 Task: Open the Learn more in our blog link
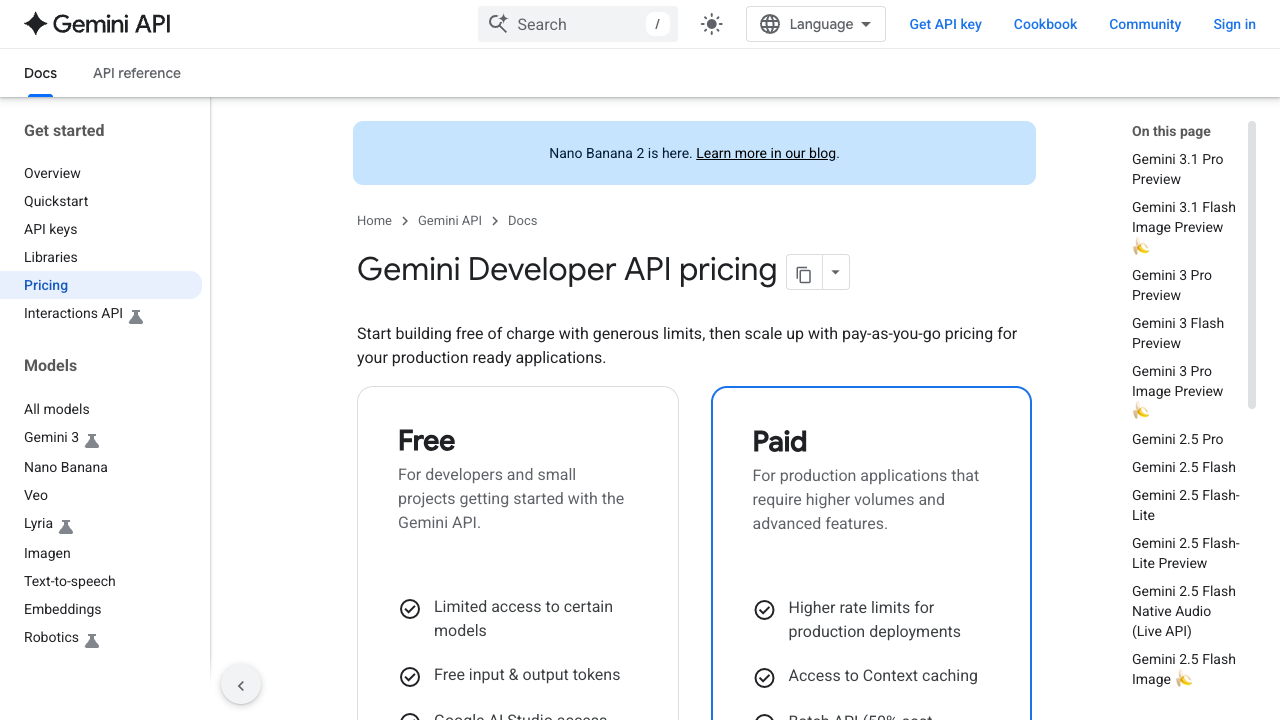click(x=765, y=153)
